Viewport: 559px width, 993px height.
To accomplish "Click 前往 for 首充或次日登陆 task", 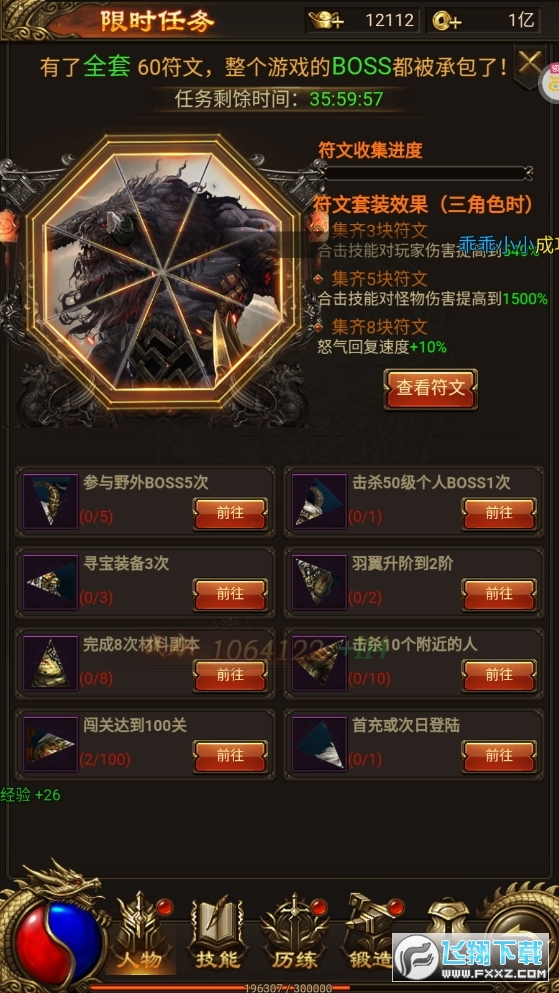I will [x=499, y=757].
